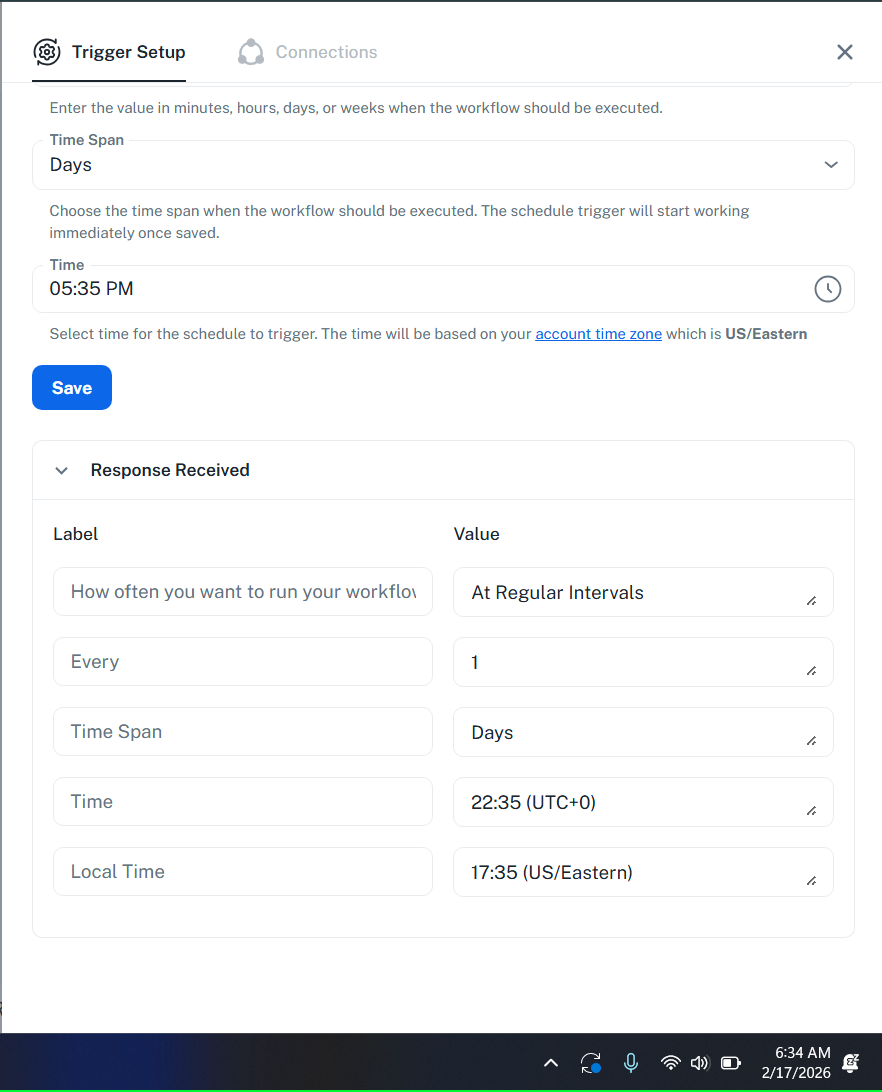
Task: Click the battery status icon
Action: pos(731,1062)
